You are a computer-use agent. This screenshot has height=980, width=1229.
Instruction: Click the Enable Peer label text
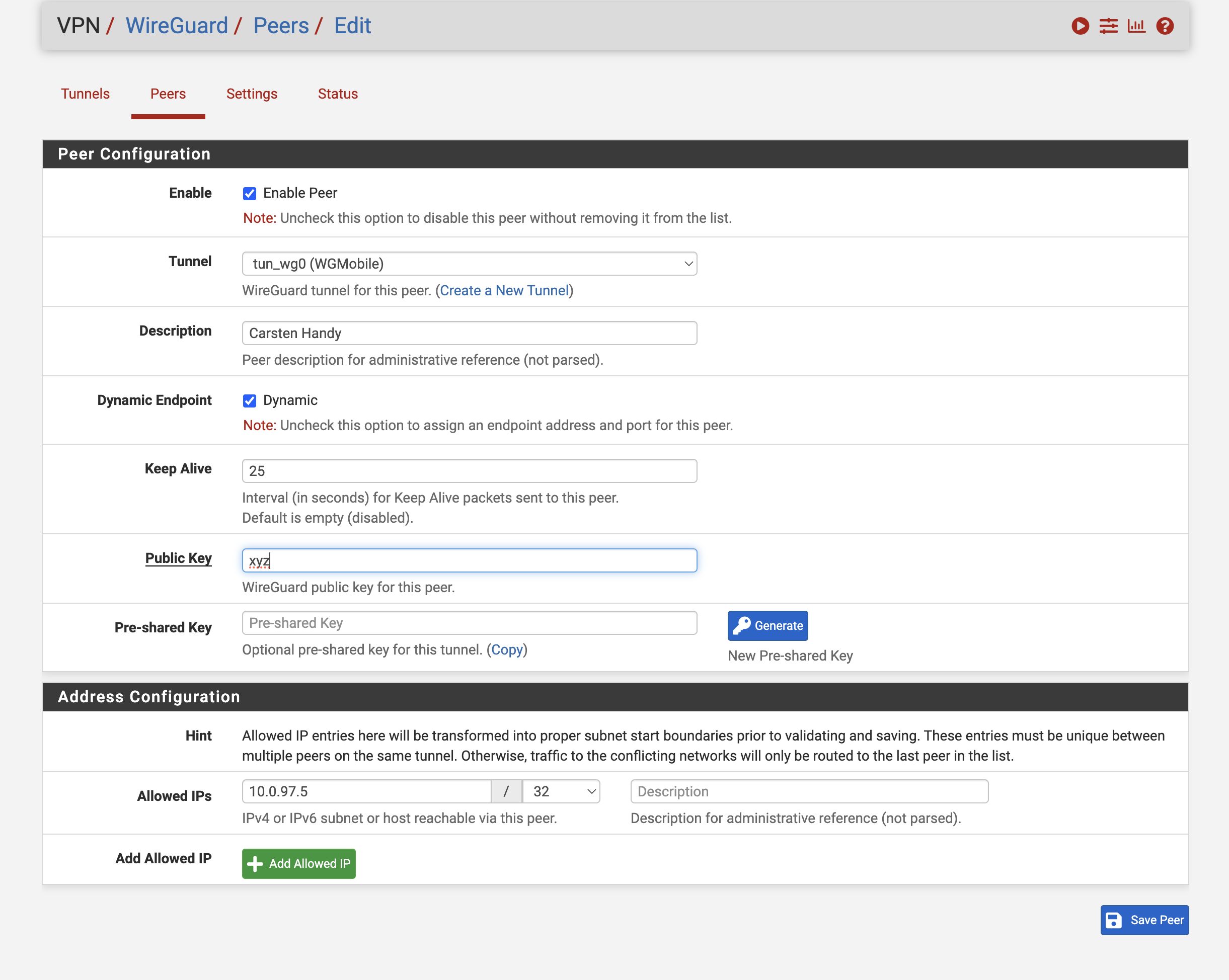coord(300,193)
